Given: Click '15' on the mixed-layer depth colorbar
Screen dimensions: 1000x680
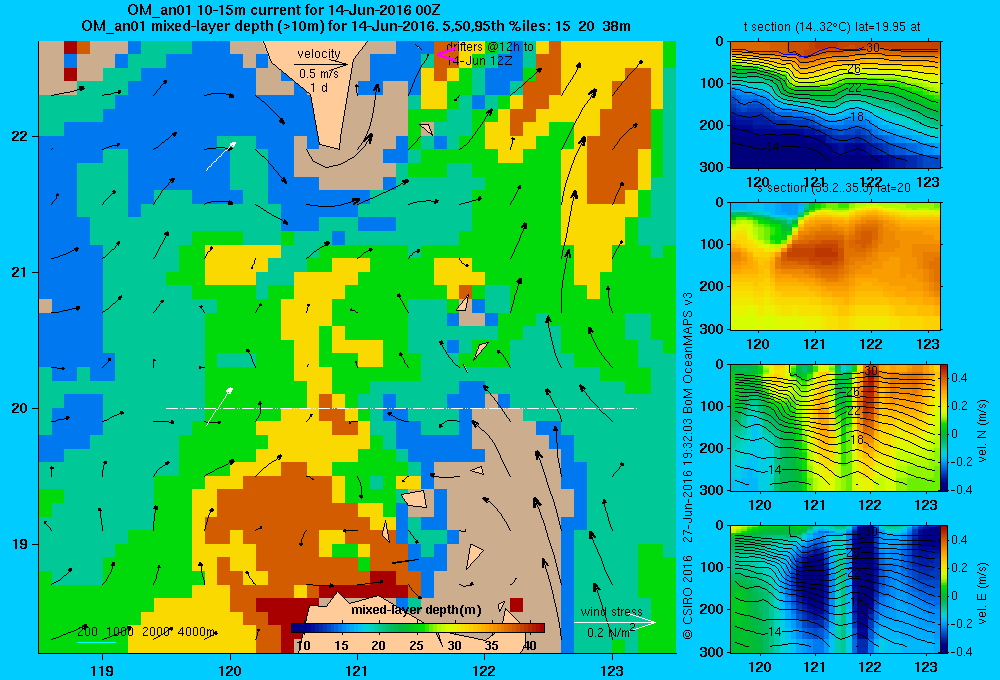Looking at the screenshot, I should [x=341, y=646].
